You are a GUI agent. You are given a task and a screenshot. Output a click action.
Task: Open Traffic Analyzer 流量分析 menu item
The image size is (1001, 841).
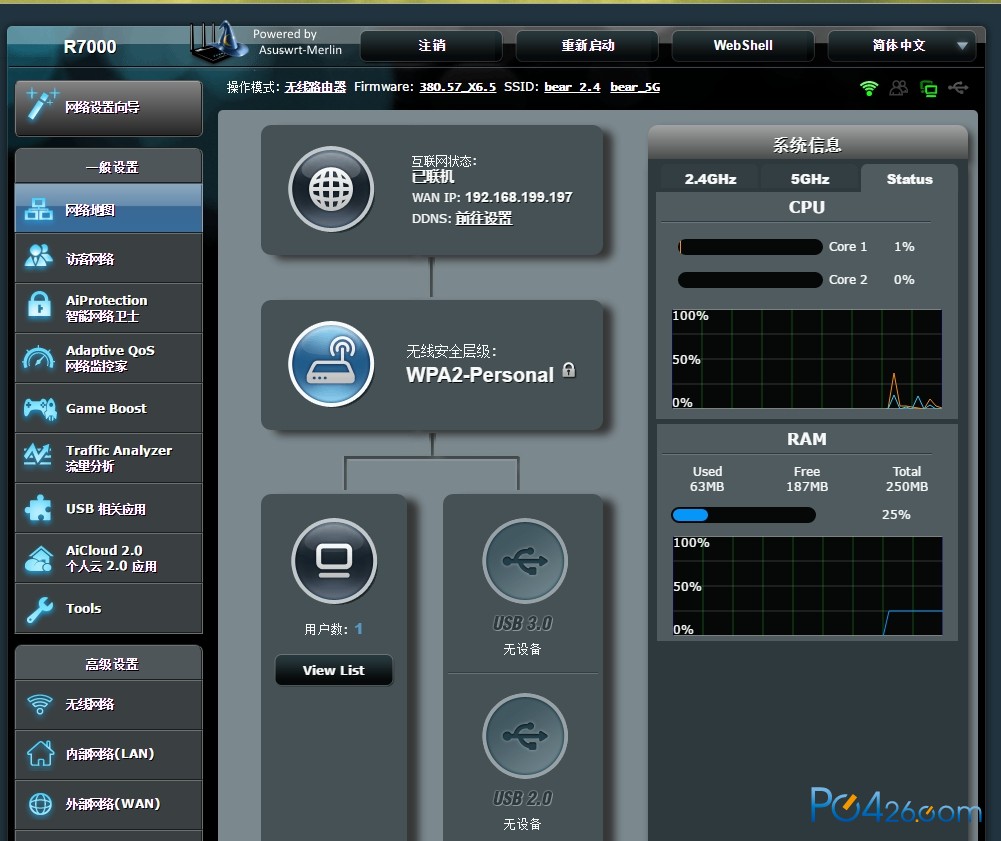(109, 458)
